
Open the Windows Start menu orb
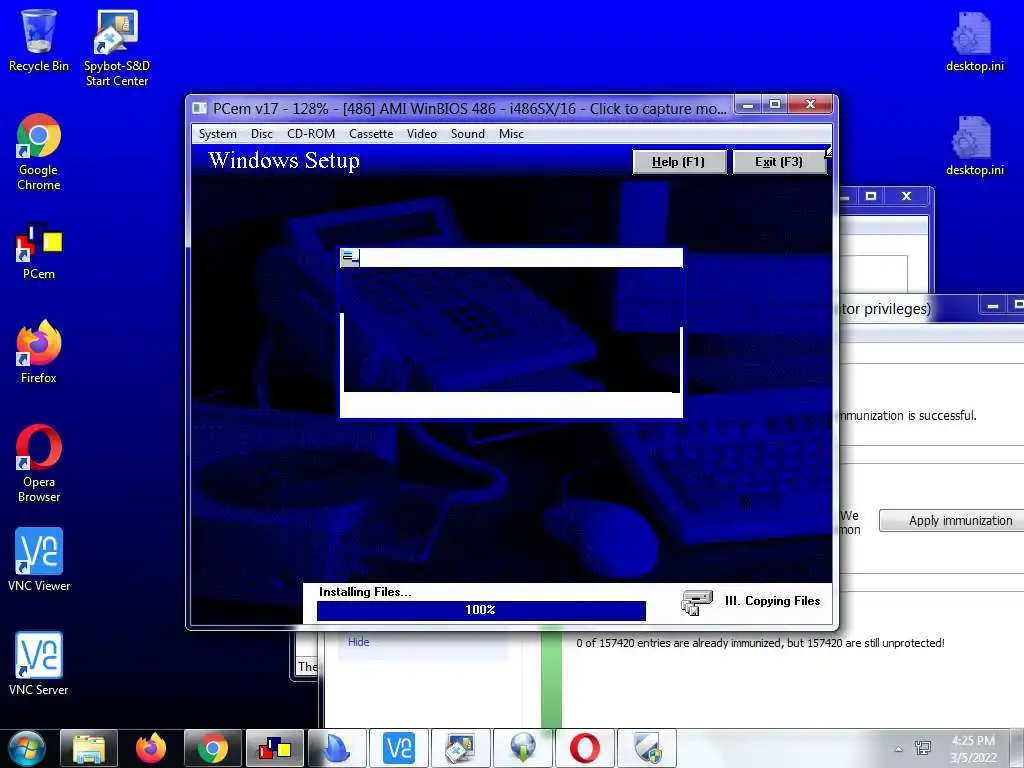click(27, 748)
